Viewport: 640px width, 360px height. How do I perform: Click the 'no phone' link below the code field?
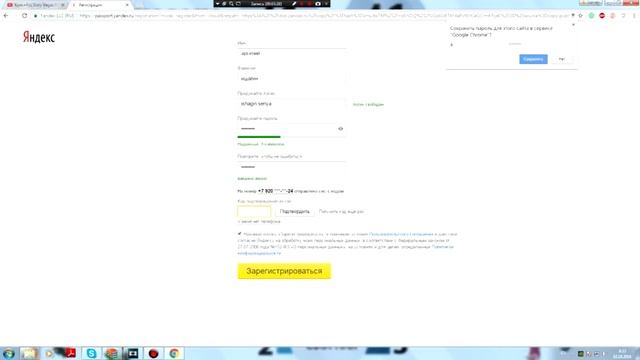[x=259, y=222]
